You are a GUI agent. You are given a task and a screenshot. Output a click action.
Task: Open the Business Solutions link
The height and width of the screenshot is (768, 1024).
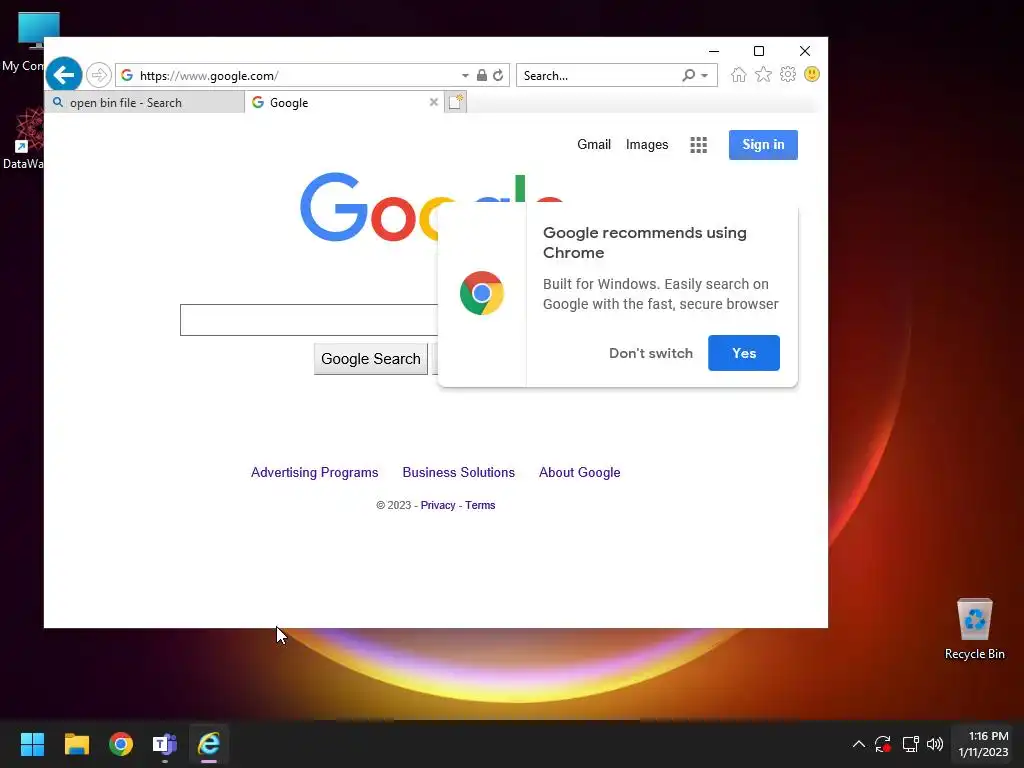coord(458,473)
